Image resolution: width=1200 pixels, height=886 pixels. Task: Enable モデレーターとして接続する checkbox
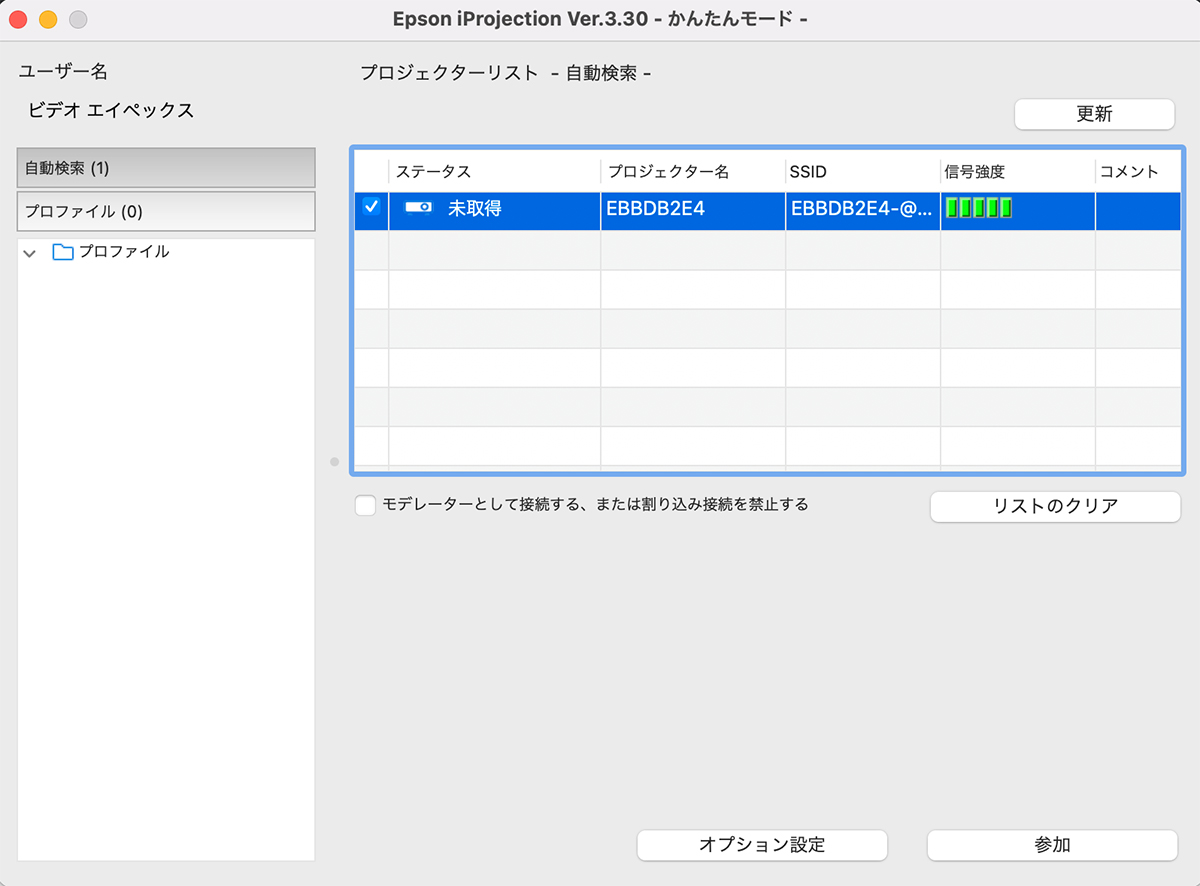click(366, 505)
